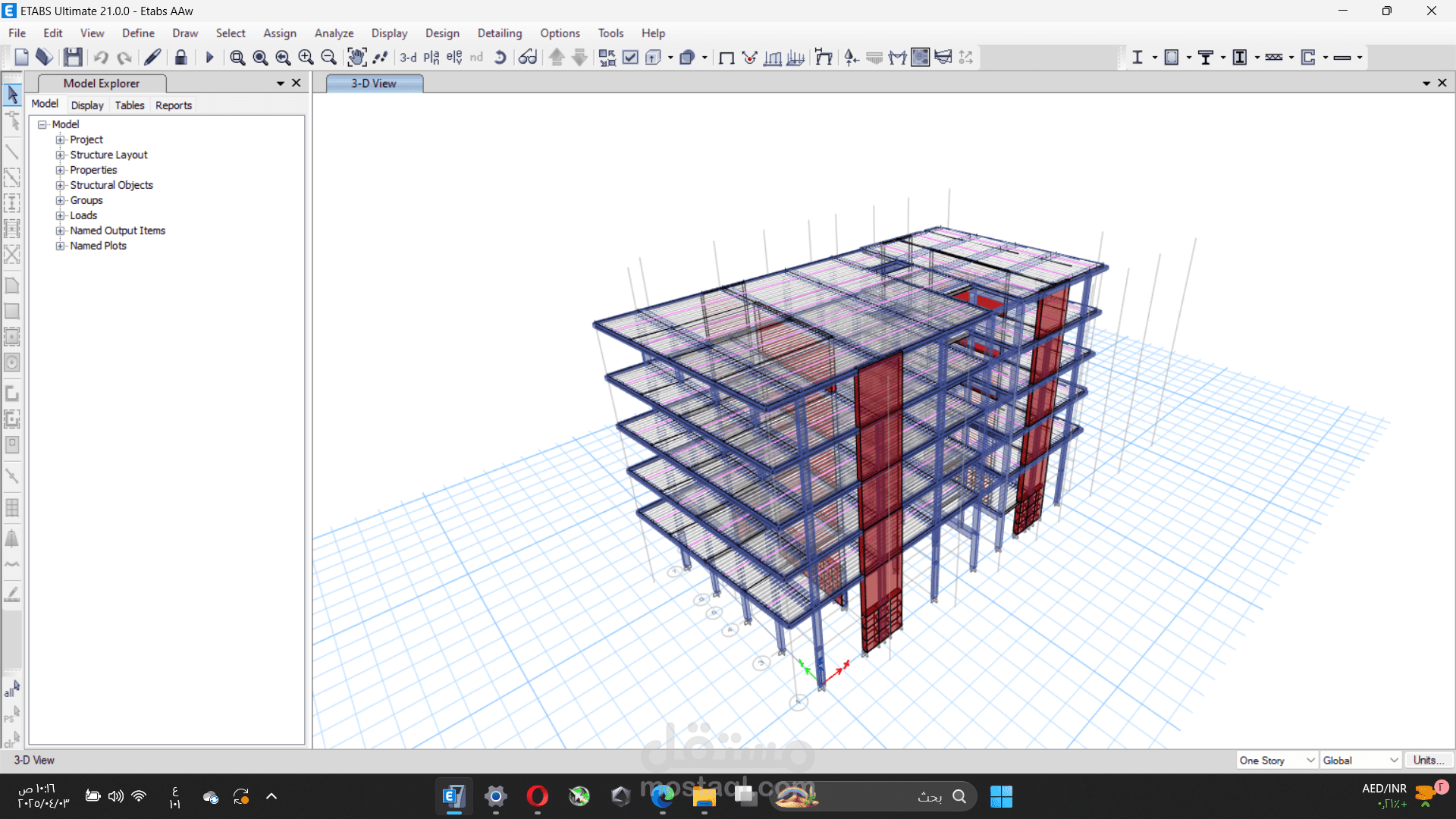Click the zoom in plus magnifier

pyautogui.click(x=306, y=57)
